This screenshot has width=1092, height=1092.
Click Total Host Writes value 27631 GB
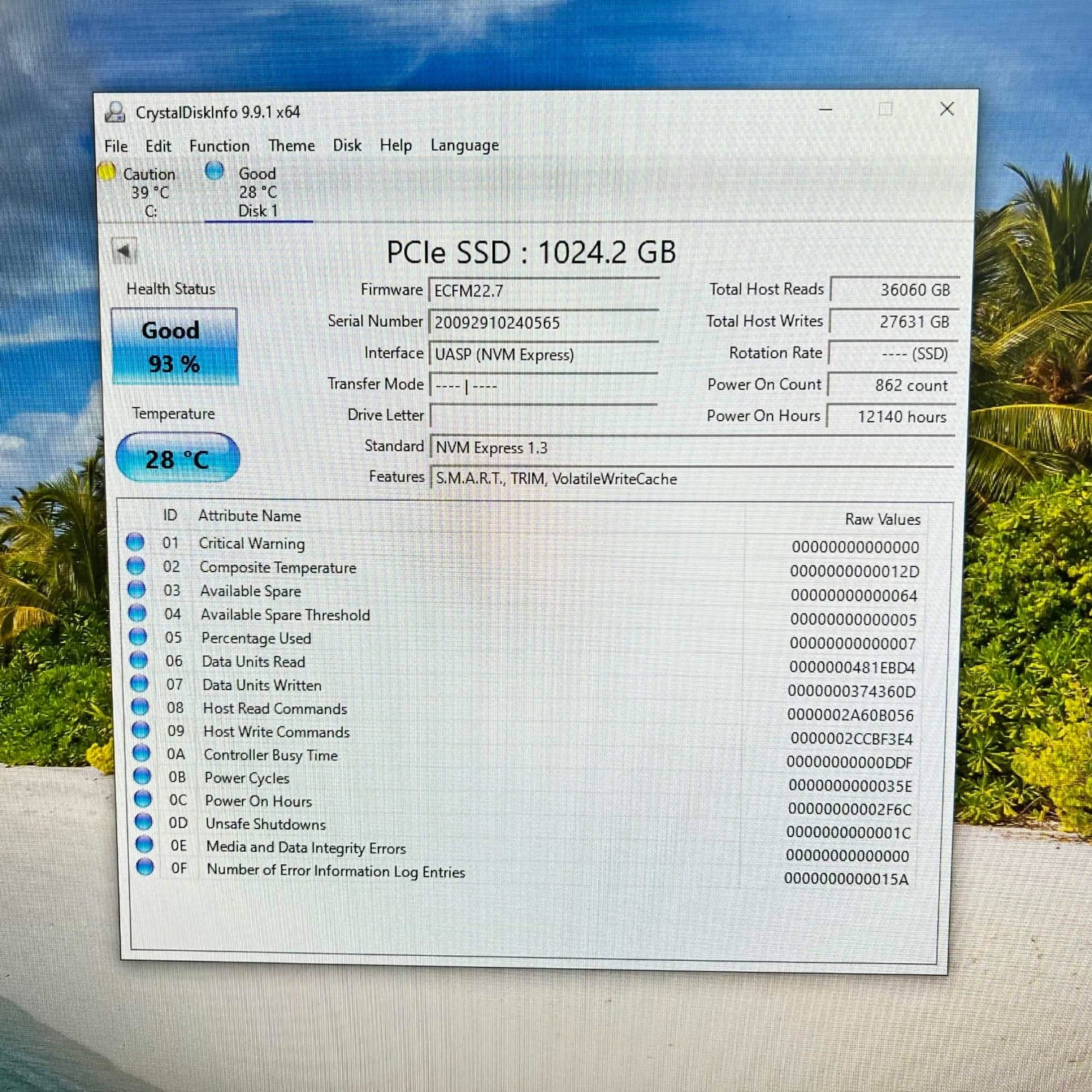[893, 322]
